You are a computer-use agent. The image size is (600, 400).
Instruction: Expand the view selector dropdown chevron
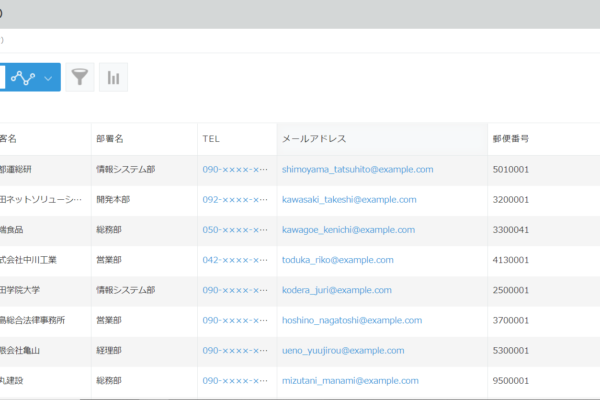[x=48, y=77]
